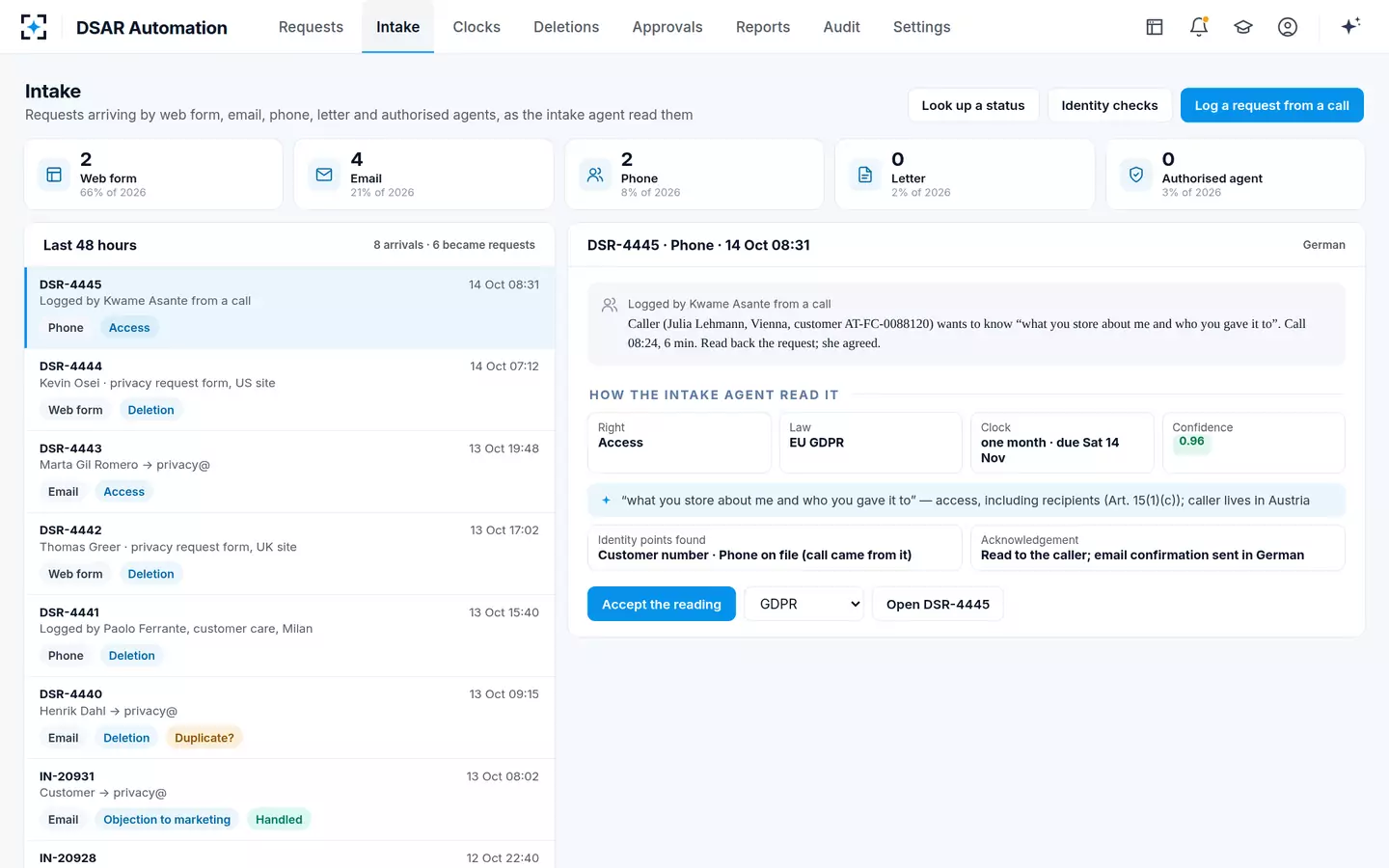Click the Deletion tag on DSR-4444

tap(150, 410)
